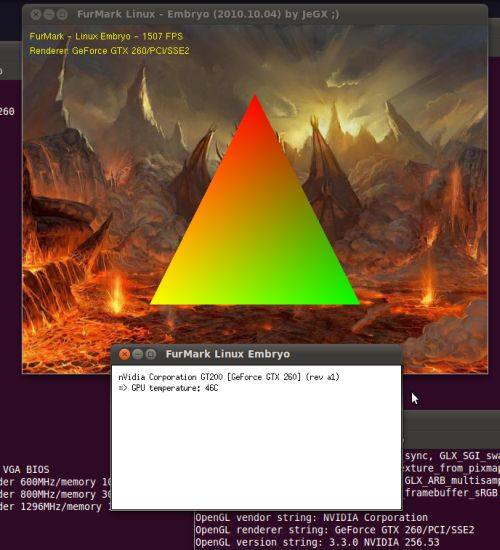Minimize the FurMark Linux Embryo info window
The width and height of the screenshot is (500, 550).
tap(138, 354)
